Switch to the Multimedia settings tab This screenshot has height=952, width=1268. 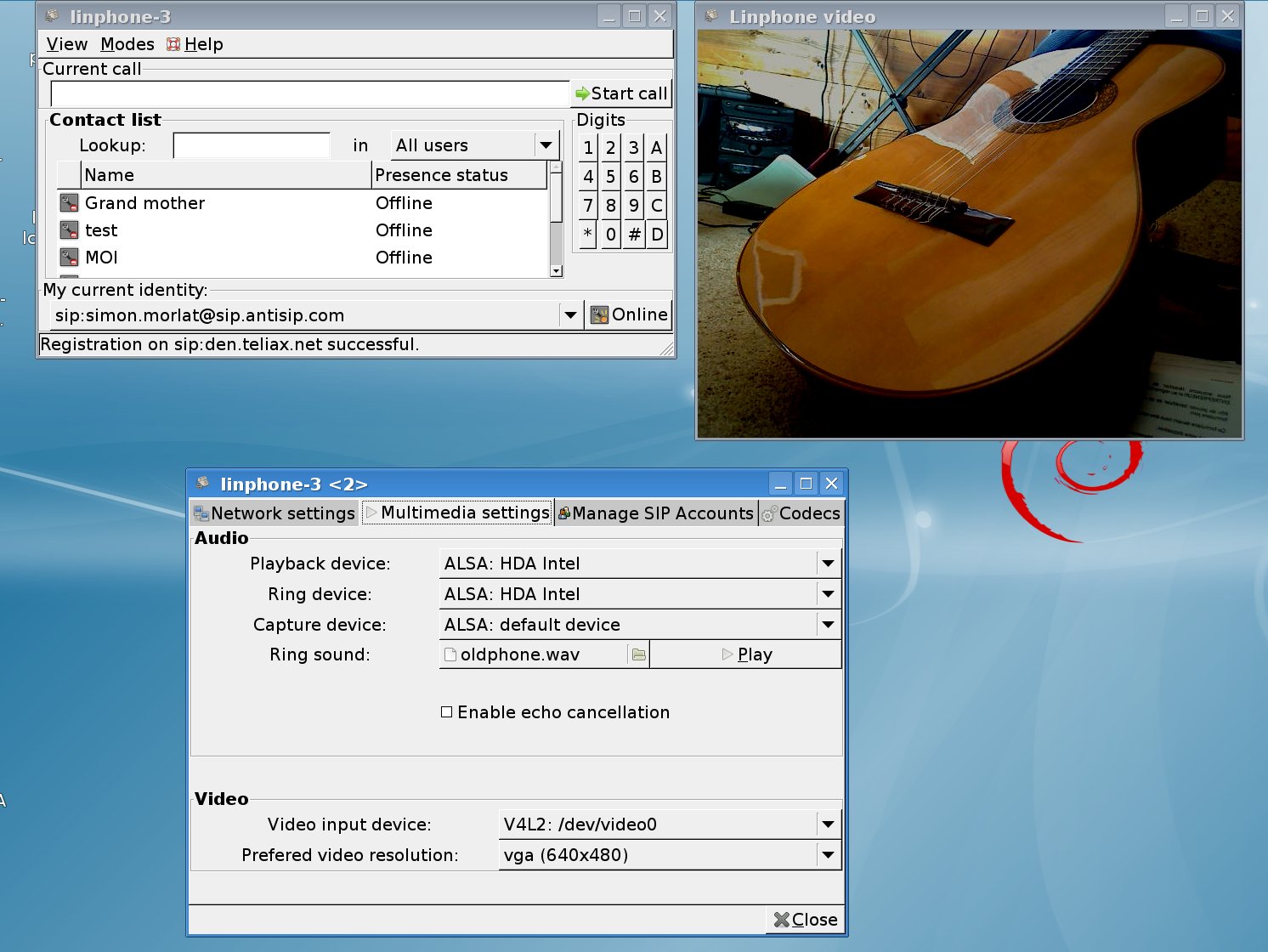click(457, 513)
